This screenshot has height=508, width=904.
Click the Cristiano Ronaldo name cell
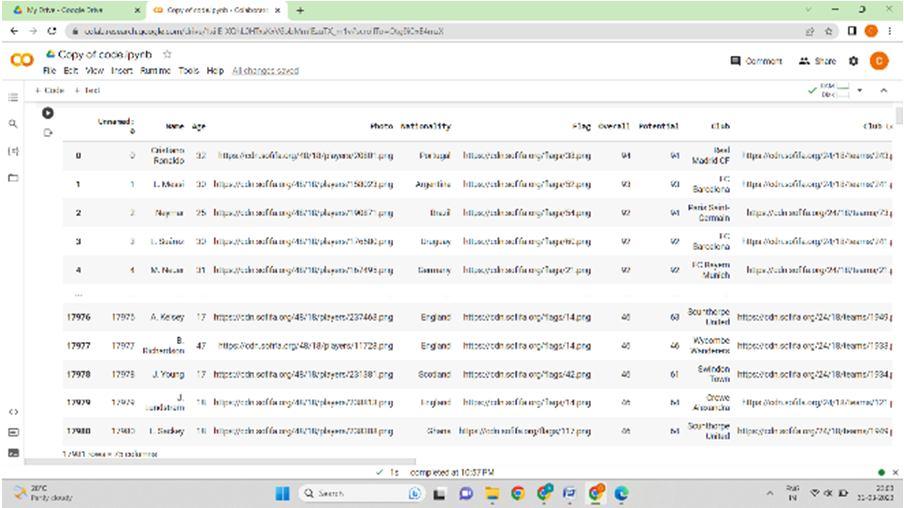coord(168,156)
